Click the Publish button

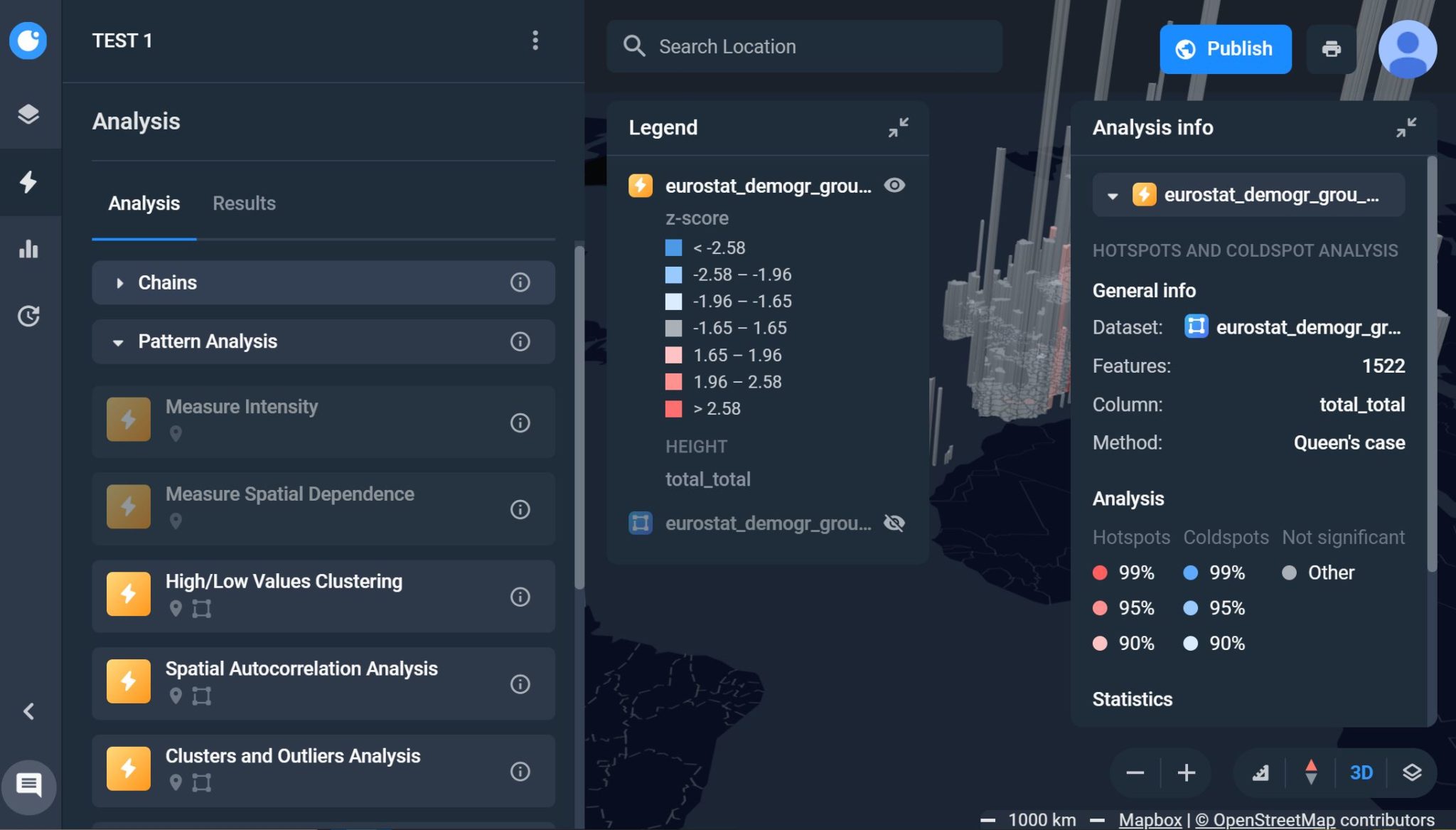1226,49
